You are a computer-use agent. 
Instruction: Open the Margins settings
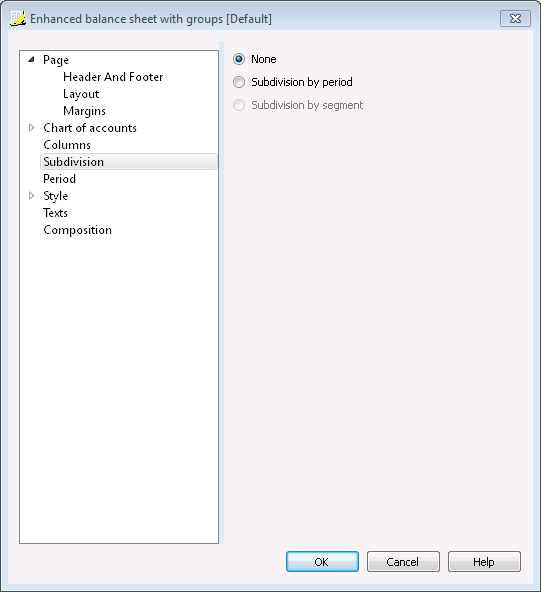[85, 111]
